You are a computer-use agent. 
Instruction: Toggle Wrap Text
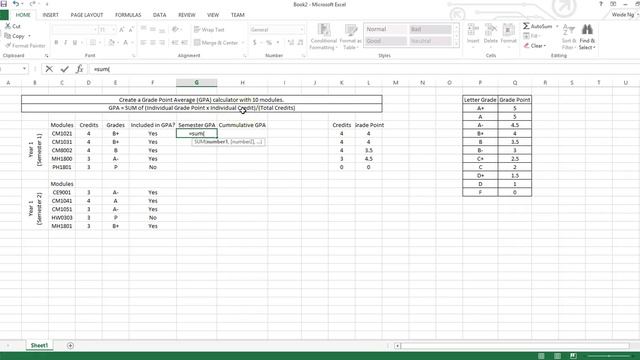[209, 29]
